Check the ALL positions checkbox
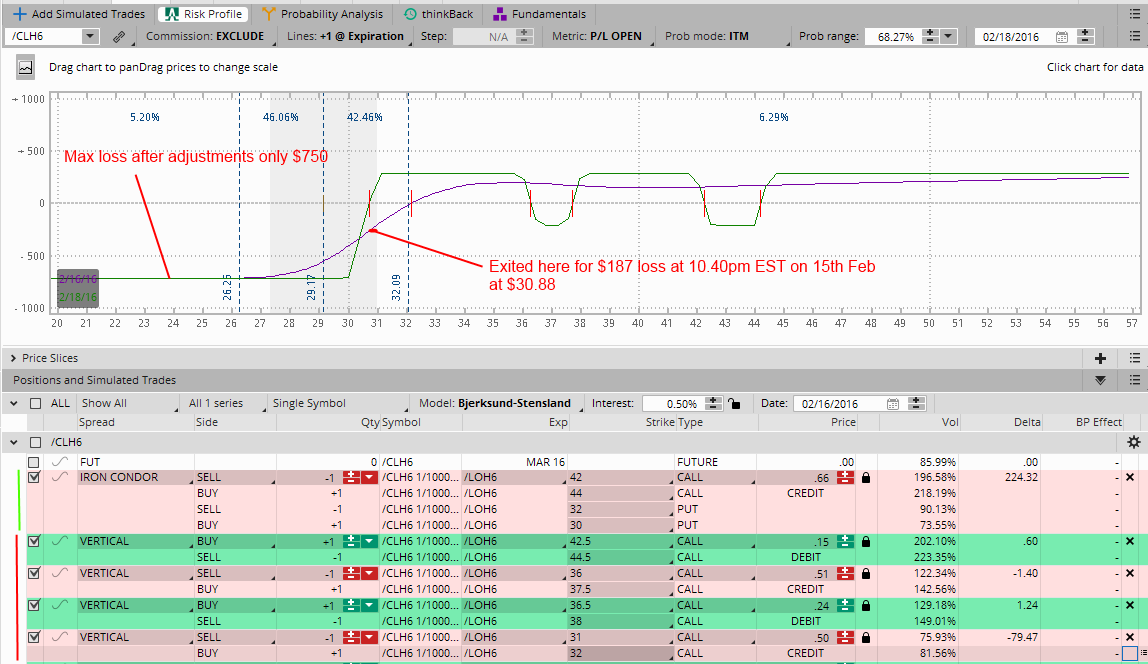Image resolution: width=1148 pixels, height=664 pixels. pyautogui.click(x=35, y=403)
